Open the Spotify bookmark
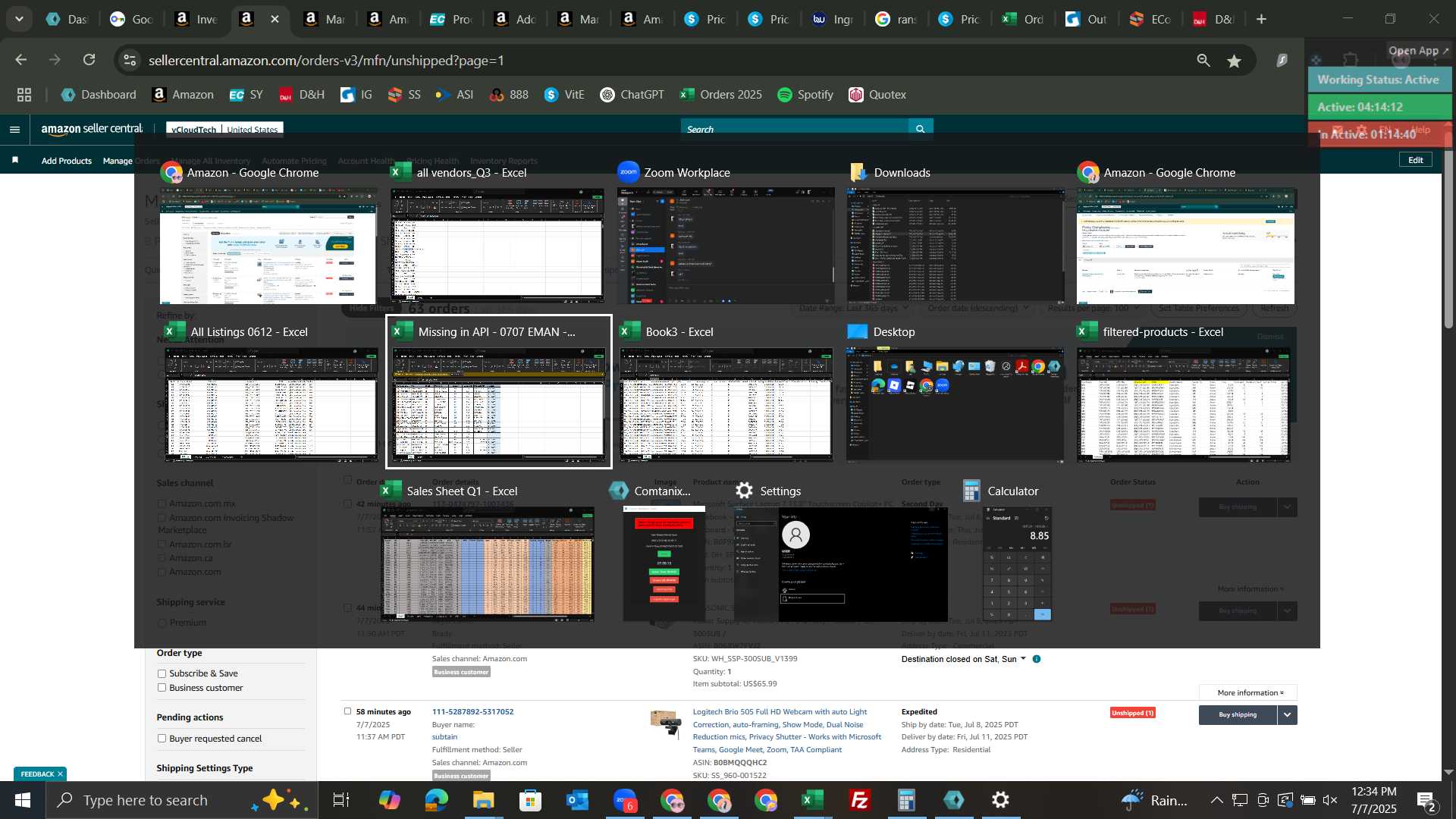This screenshot has height=819, width=1456. tap(805, 95)
